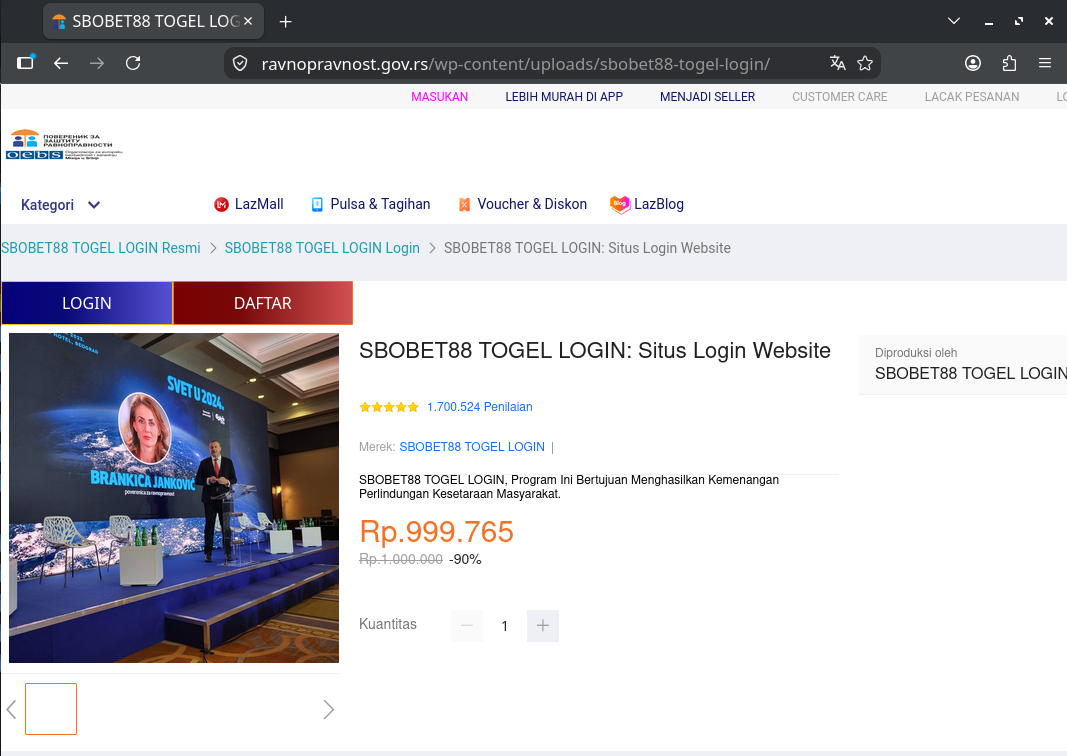Viewport: 1067px width, 756px height.
Task: Open the LazMall navigation link
Action: [249, 204]
